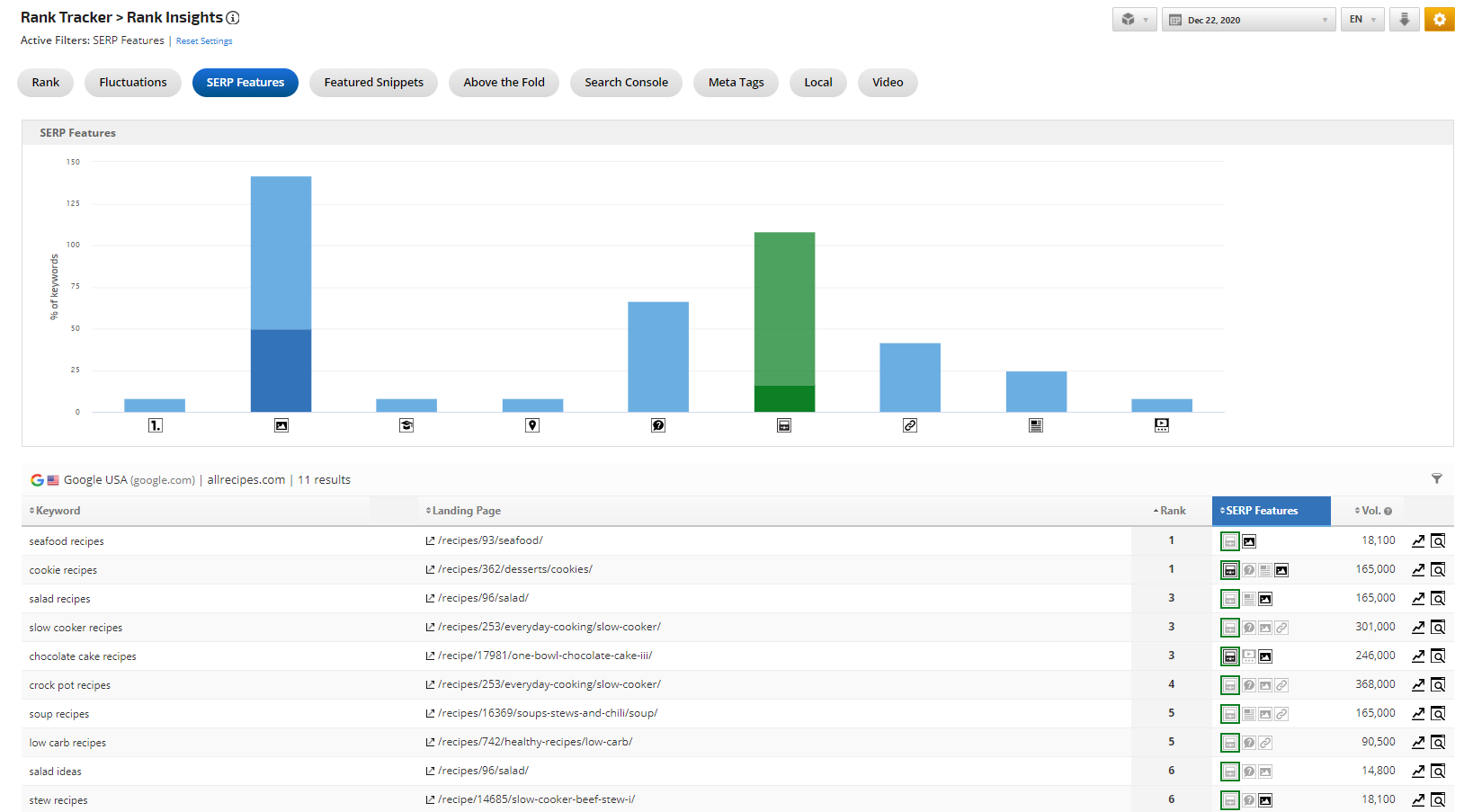Click the site links icon under the chart
Viewport: 1464px width, 812px height.
coord(910,425)
